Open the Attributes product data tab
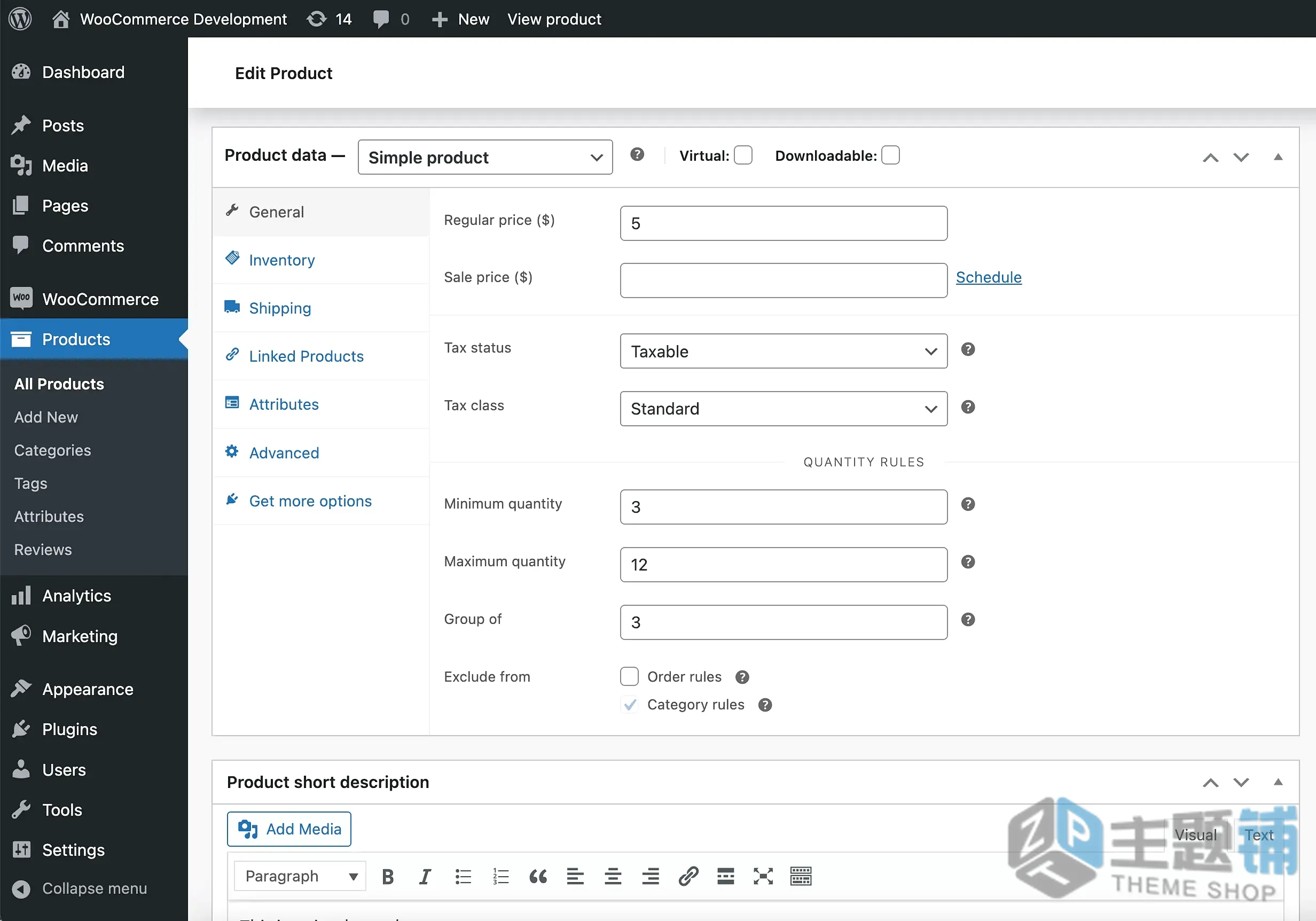 tap(321, 404)
